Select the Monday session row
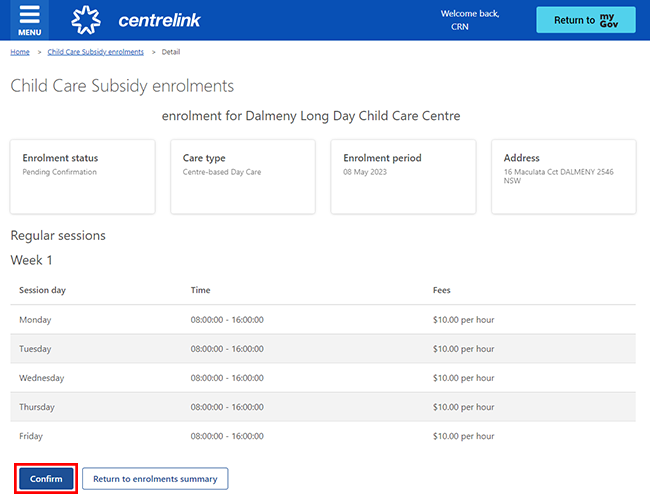 click(322, 320)
